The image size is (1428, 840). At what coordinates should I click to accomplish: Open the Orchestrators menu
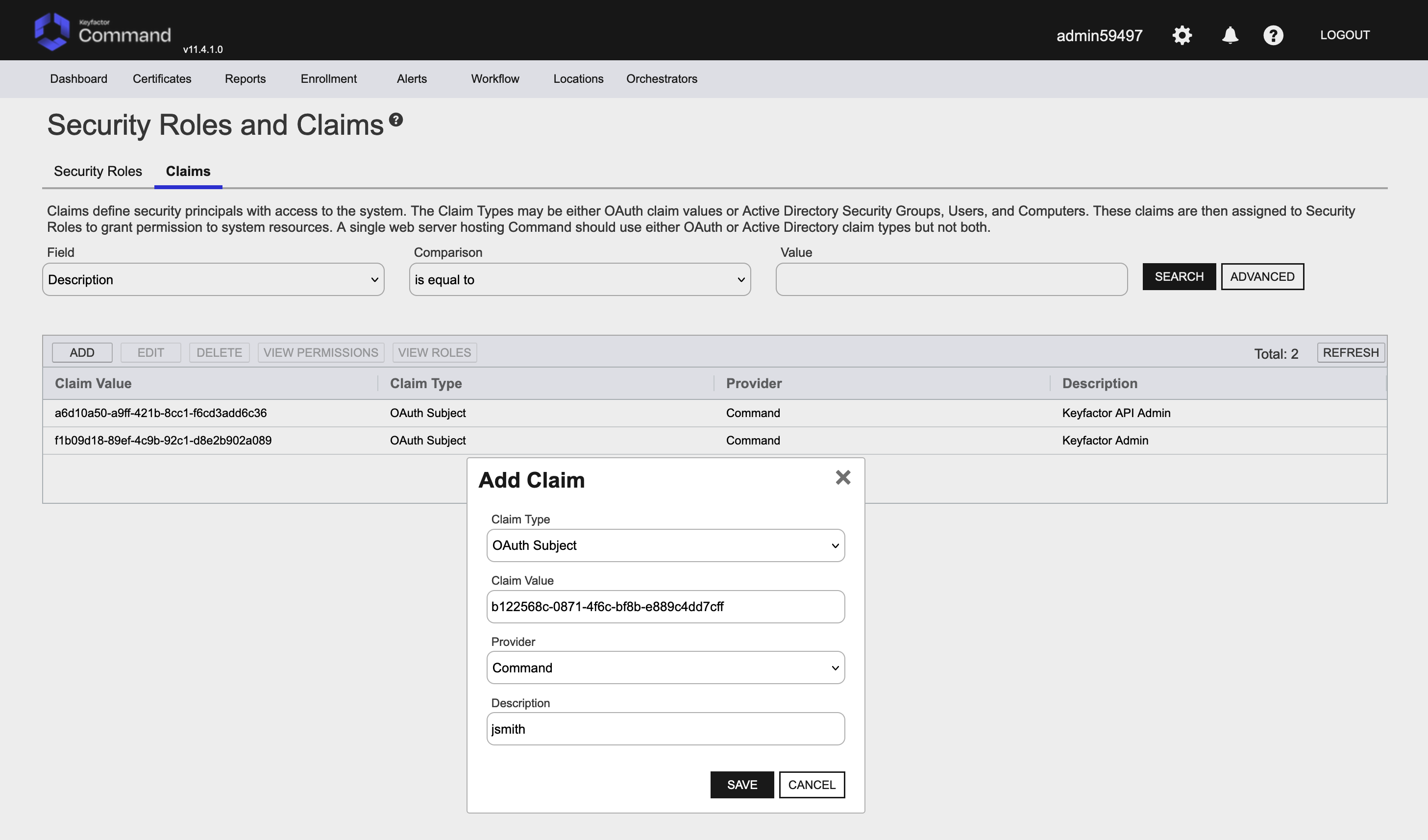point(661,79)
